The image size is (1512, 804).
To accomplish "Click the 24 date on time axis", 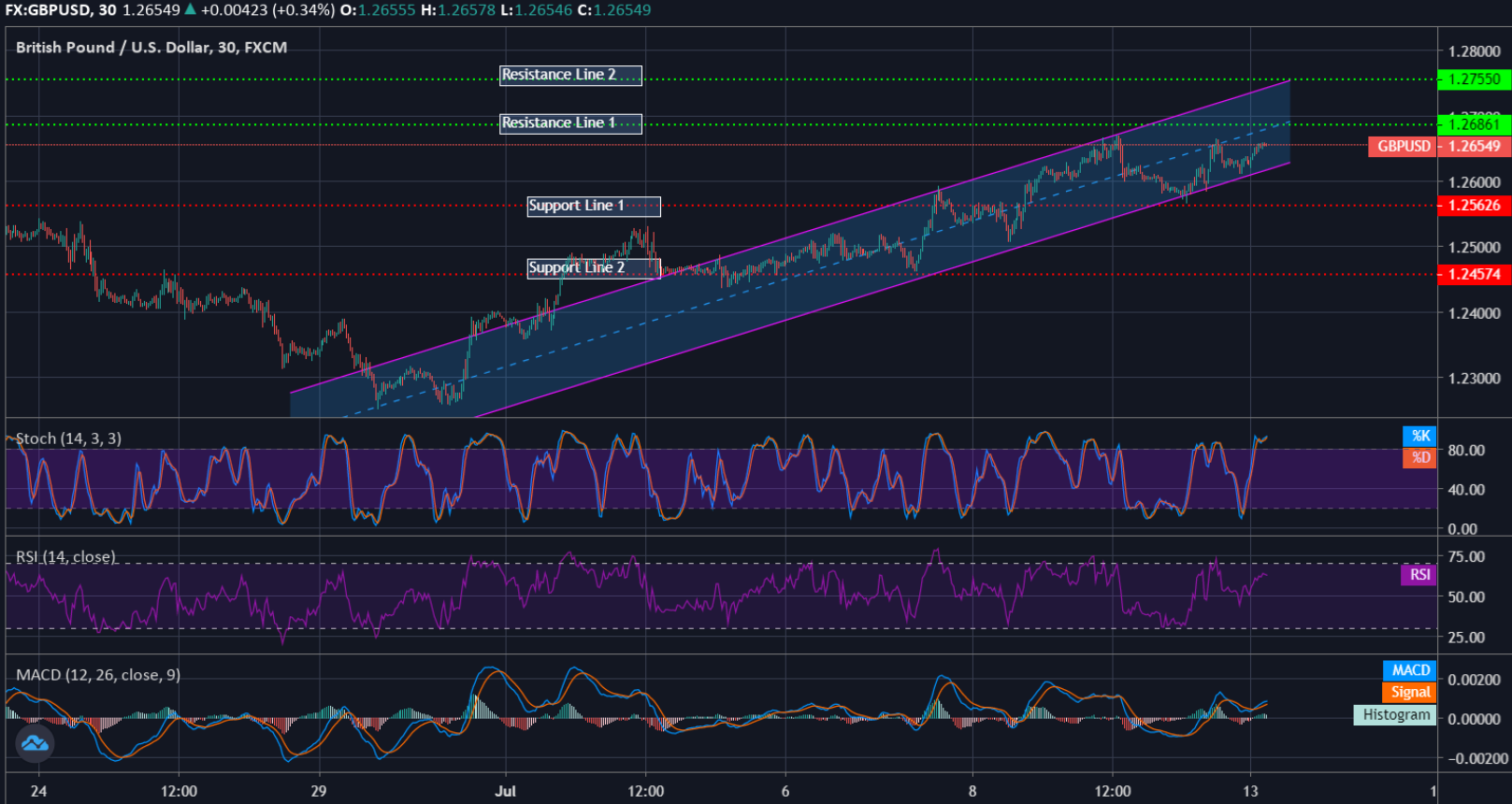I will tap(38, 791).
